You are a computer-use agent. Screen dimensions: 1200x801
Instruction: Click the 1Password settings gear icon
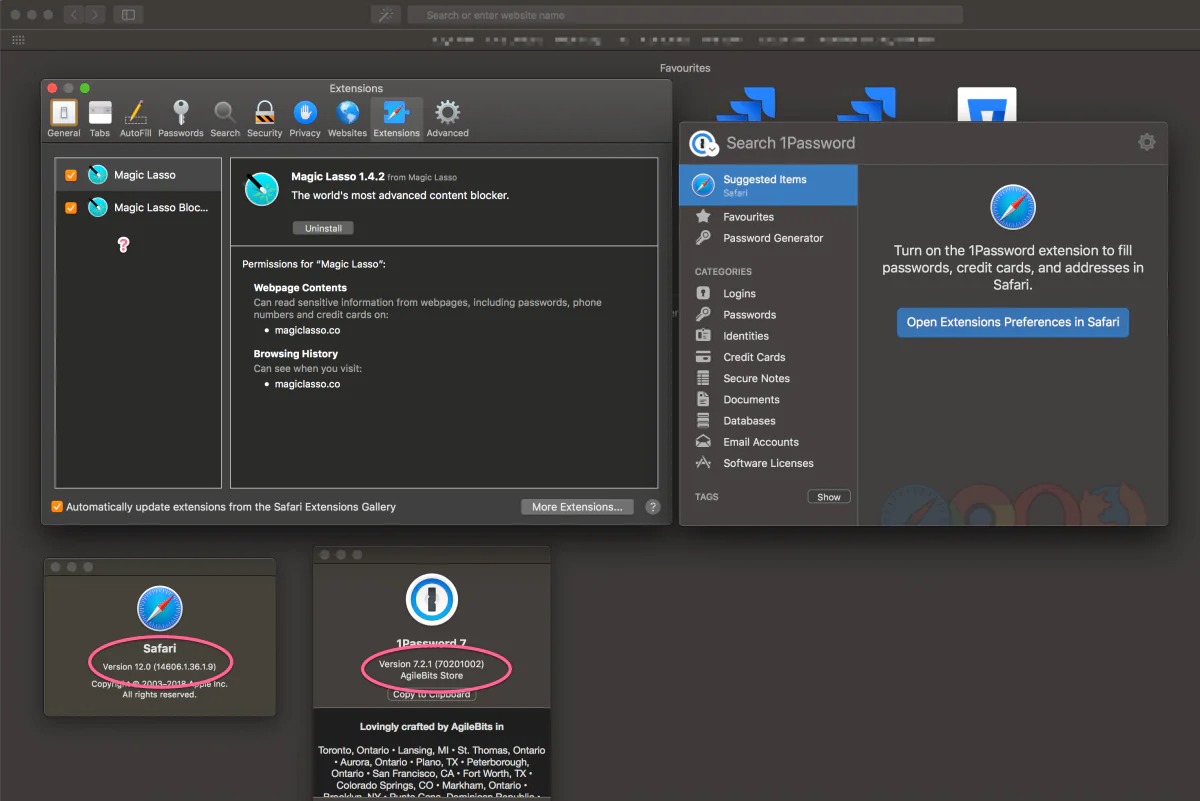pyautogui.click(x=1146, y=142)
